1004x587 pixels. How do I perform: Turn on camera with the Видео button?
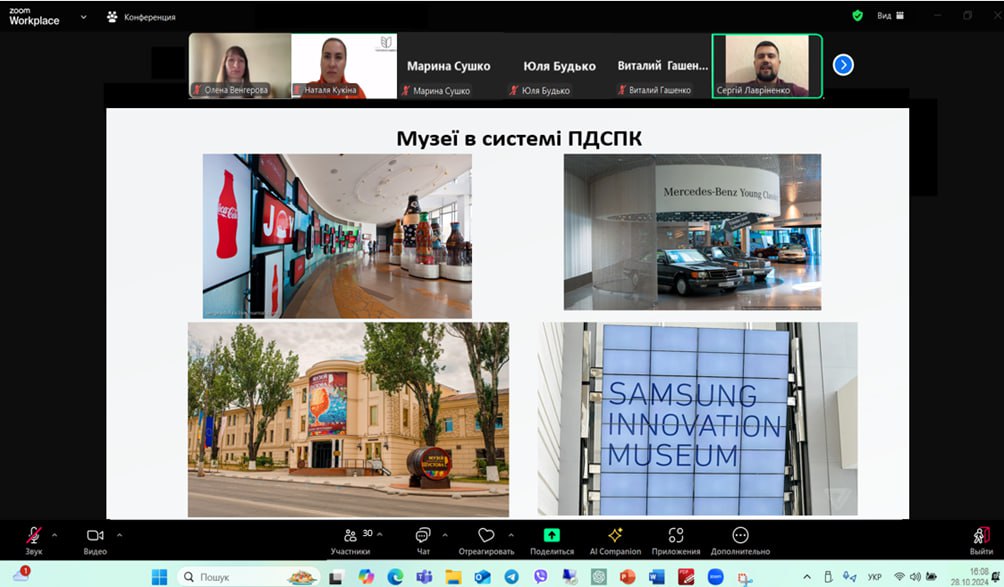pos(95,540)
